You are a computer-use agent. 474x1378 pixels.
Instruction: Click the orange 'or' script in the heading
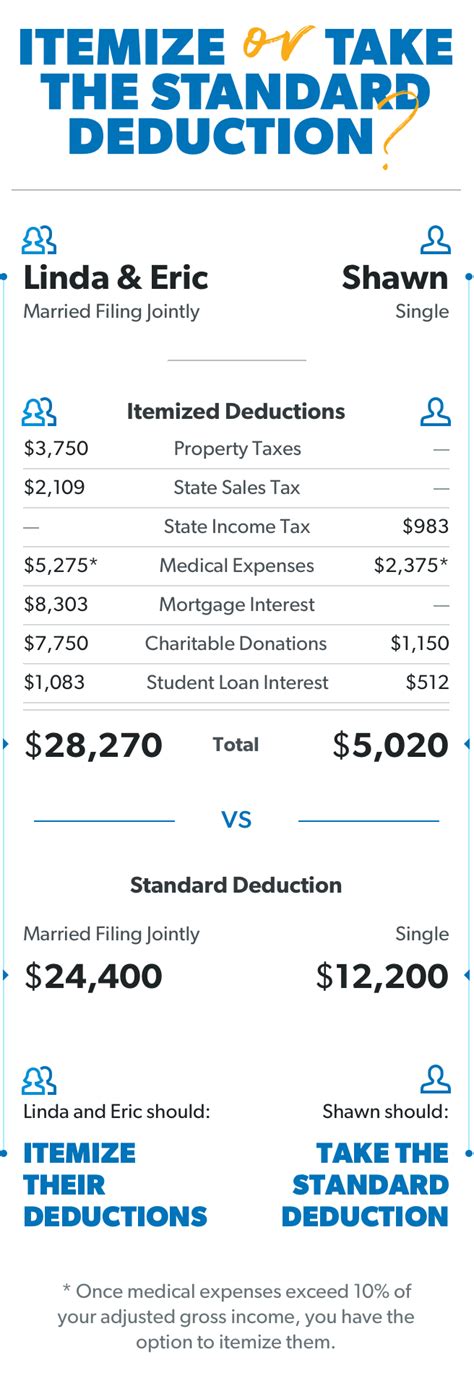tap(276, 45)
